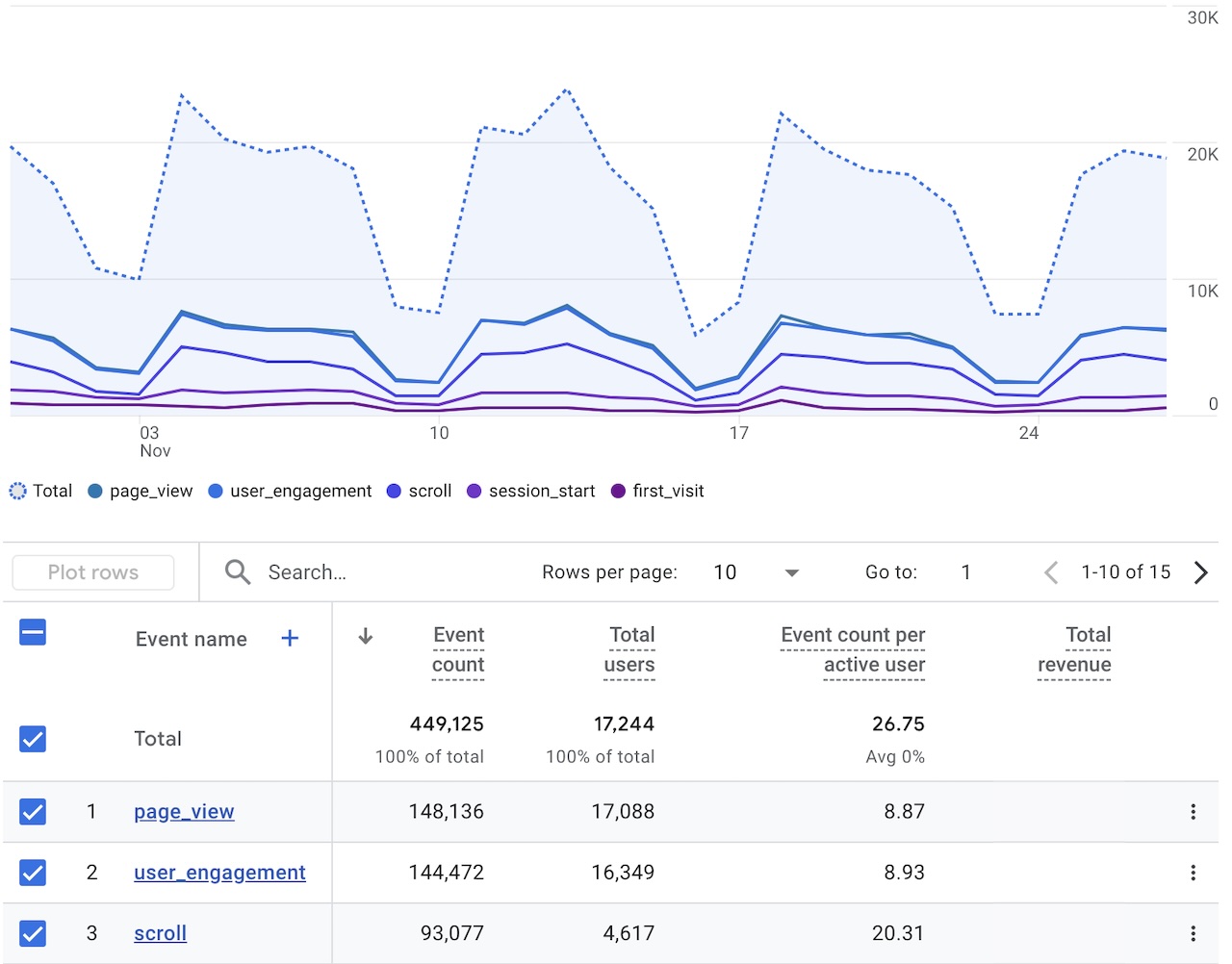Image resolution: width=1232 pixels, height=964 pixels.
Task: Open the three-dot menu on the user_engagement row
Action: coord(1193,872)
